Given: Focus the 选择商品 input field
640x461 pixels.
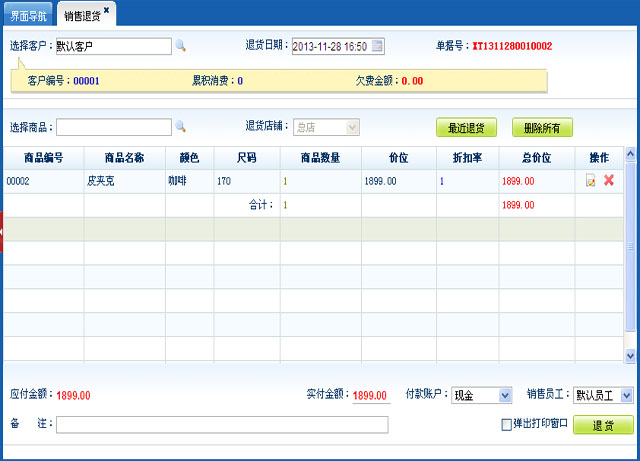Looking at the screenshot, I should (x=114, y=127).
